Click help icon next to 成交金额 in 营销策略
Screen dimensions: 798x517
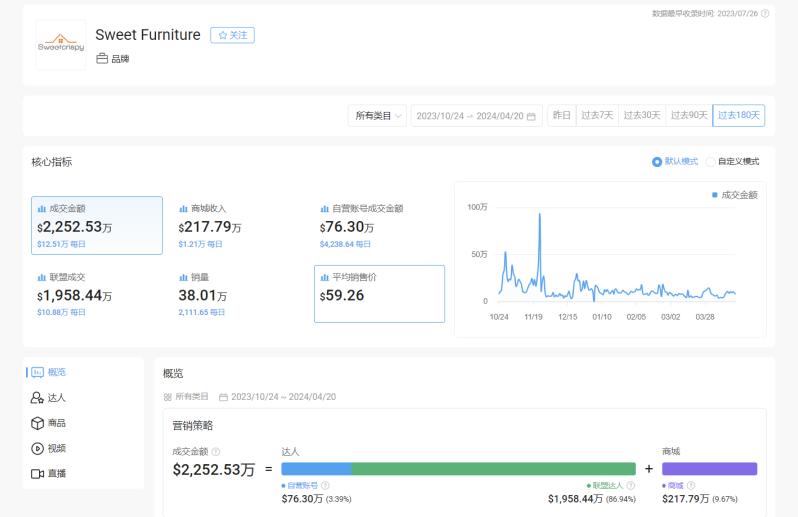coord(216,452)
